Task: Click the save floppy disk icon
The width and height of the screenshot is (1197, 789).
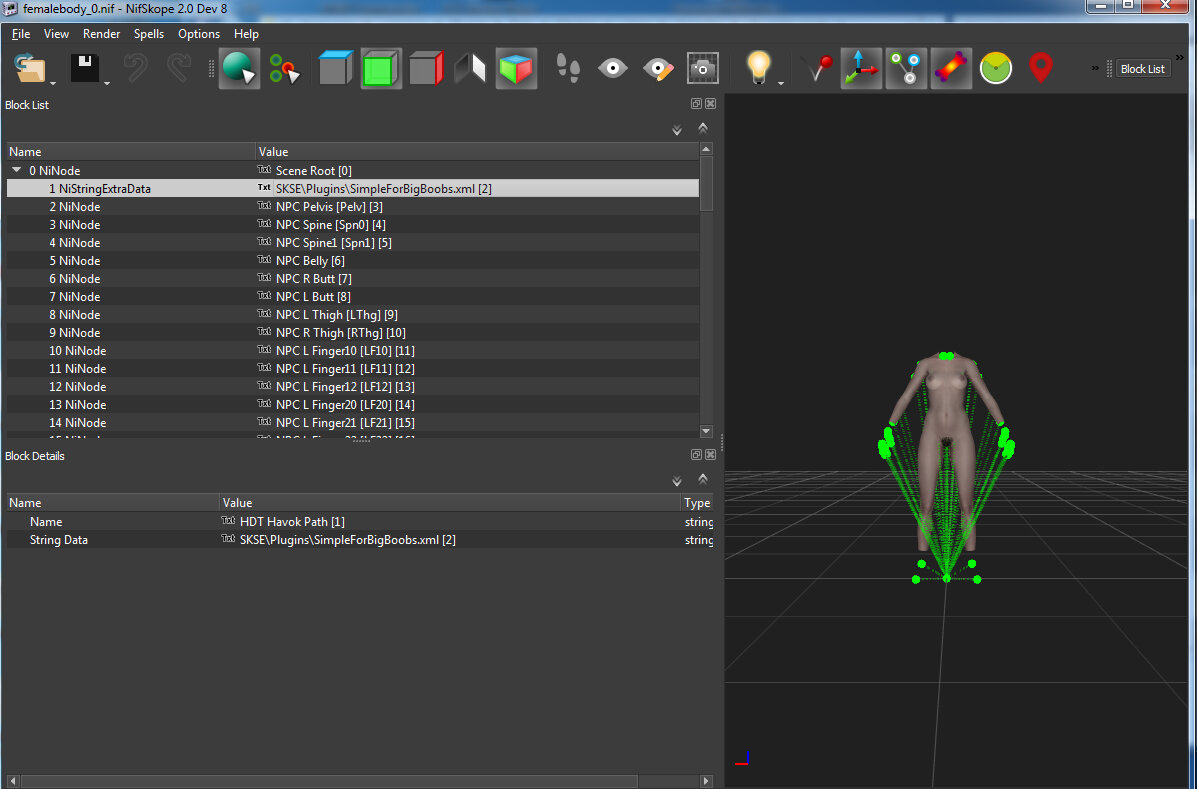Action: 84,69
